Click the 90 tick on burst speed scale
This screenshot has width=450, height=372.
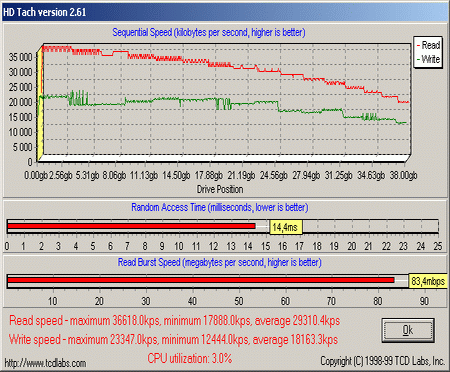[424, 301]
